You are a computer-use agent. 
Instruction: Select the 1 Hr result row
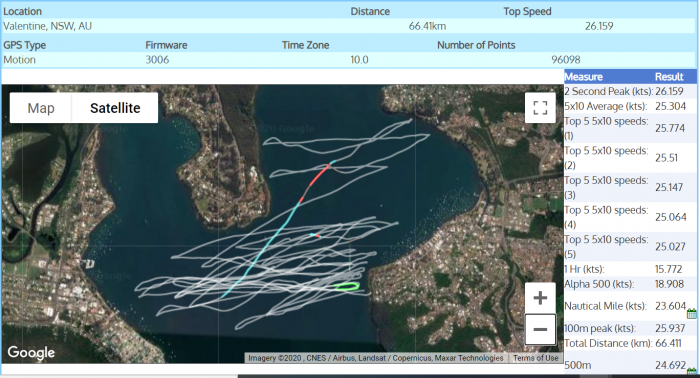point(630,269)
